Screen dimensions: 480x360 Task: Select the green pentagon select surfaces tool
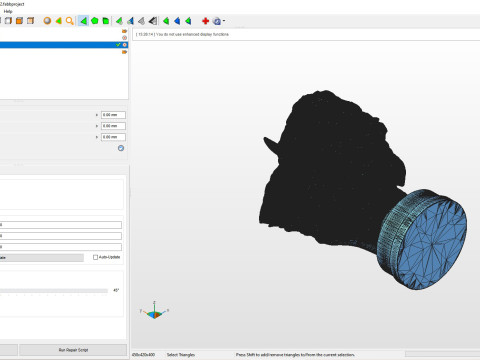95,21
